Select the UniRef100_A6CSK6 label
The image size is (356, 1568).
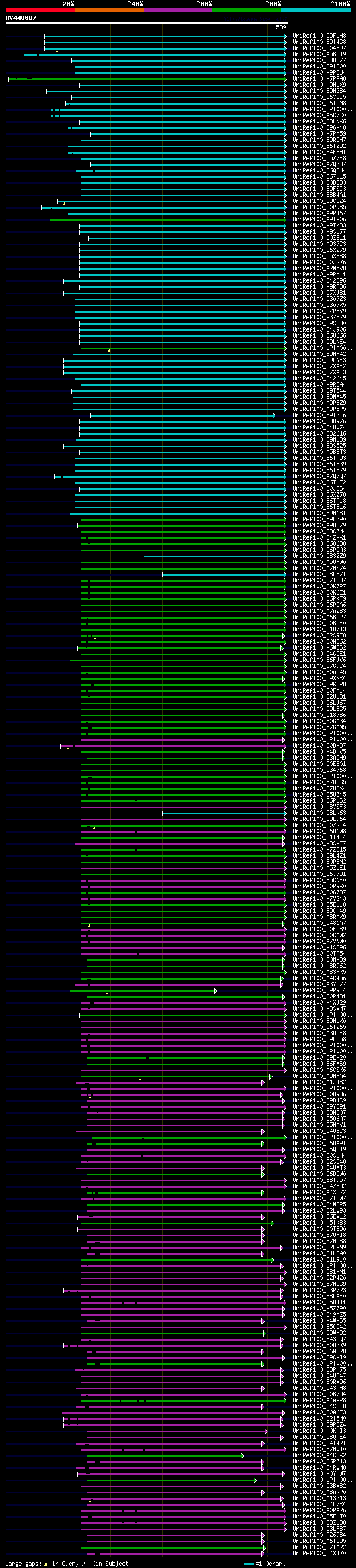click(319, 1070)
